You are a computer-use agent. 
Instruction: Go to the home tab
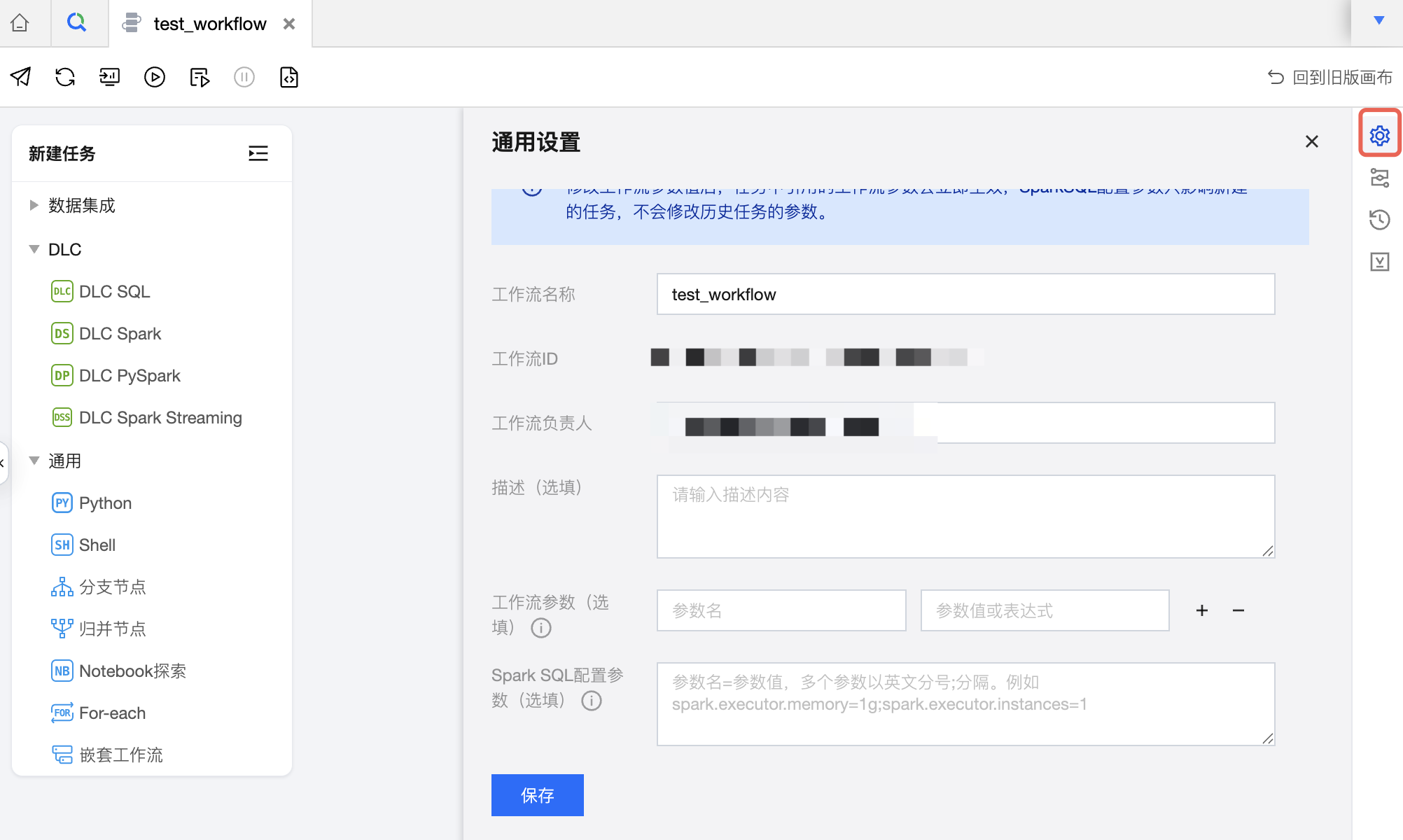[20, 23]
